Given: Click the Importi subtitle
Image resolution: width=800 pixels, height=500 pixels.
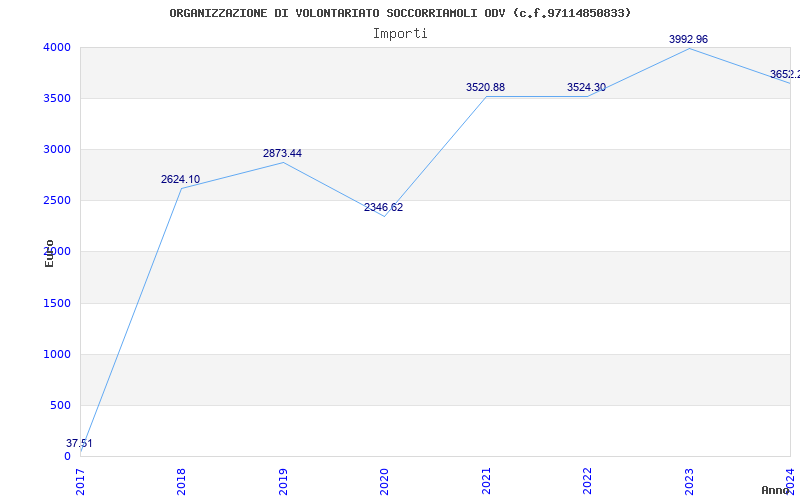Looking at the screenshot, I should point(400,33).
